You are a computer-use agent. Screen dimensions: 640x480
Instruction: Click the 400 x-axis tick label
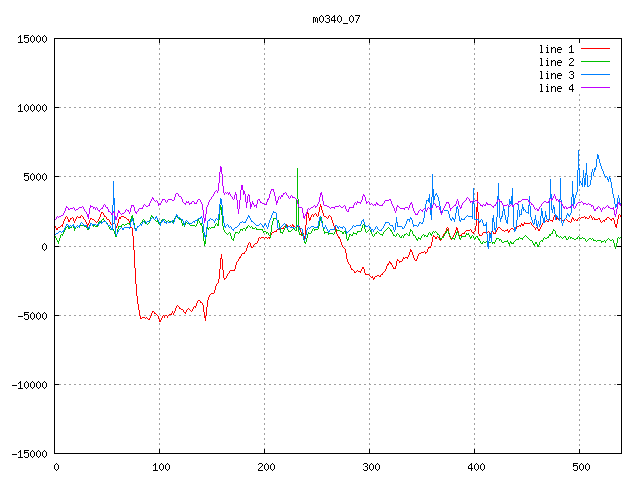click(x=474, y=467)
